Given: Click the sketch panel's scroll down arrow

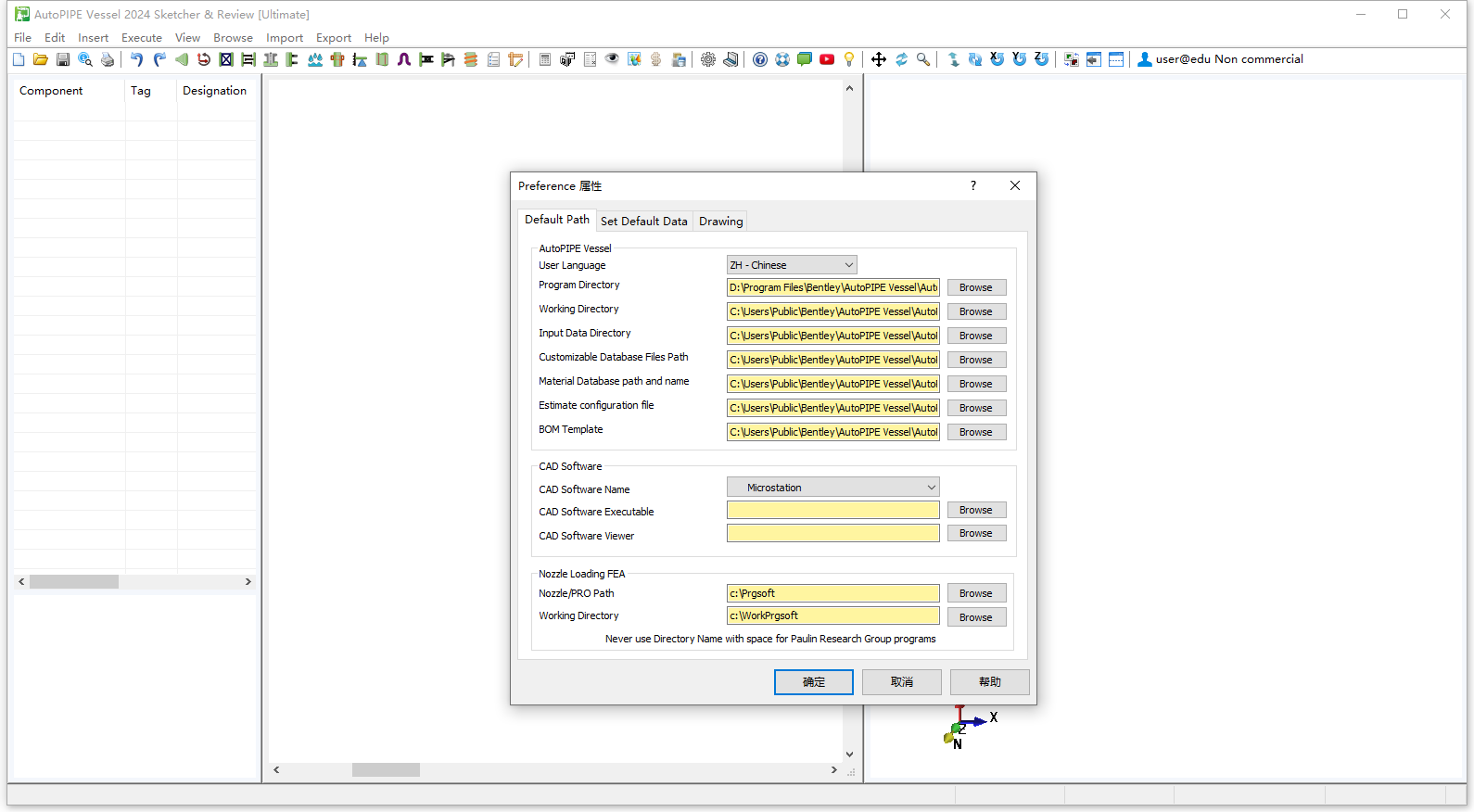Looking at the screenshot, I should click(x=849, y=755).
